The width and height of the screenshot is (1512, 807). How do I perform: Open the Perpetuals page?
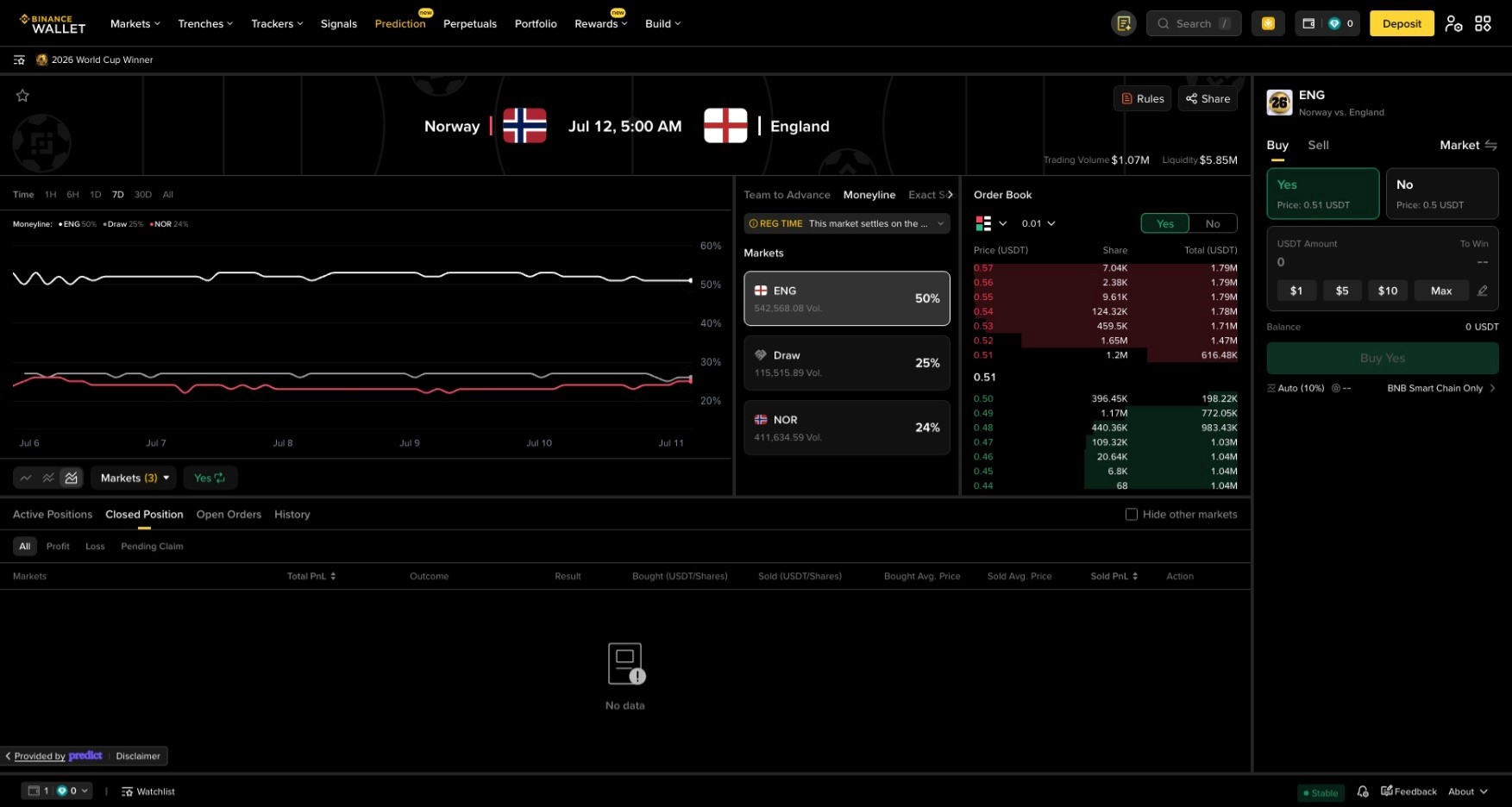tap(470, 23)
